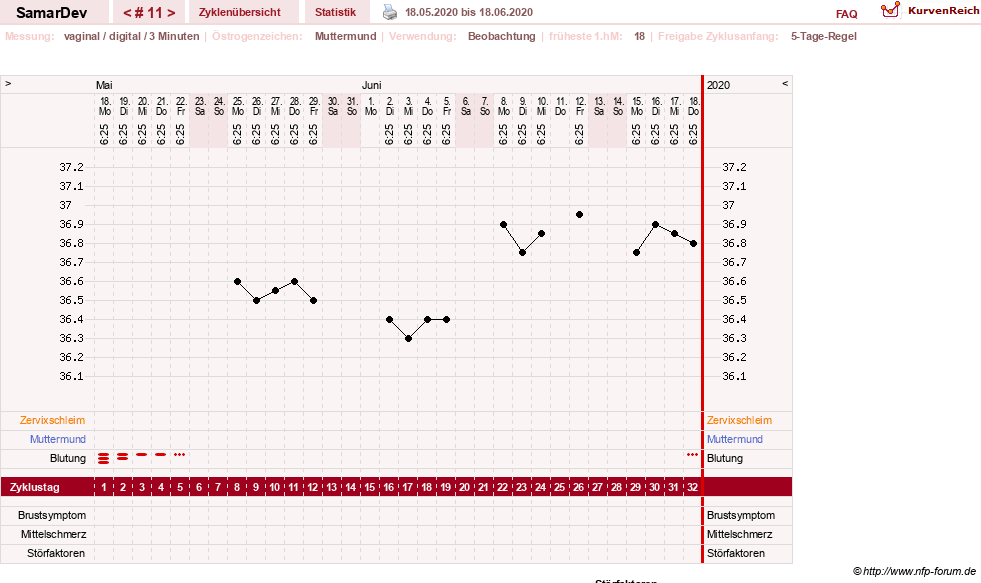Go to next cycle arrow
981x583 pixels.
pos(171,13)
